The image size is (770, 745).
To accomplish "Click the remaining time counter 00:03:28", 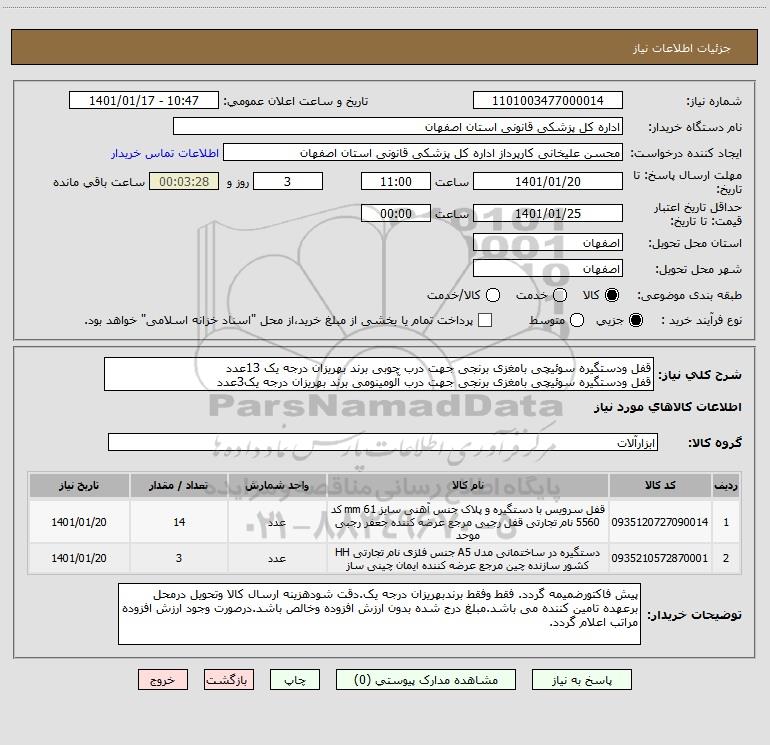I will point(184,181).
